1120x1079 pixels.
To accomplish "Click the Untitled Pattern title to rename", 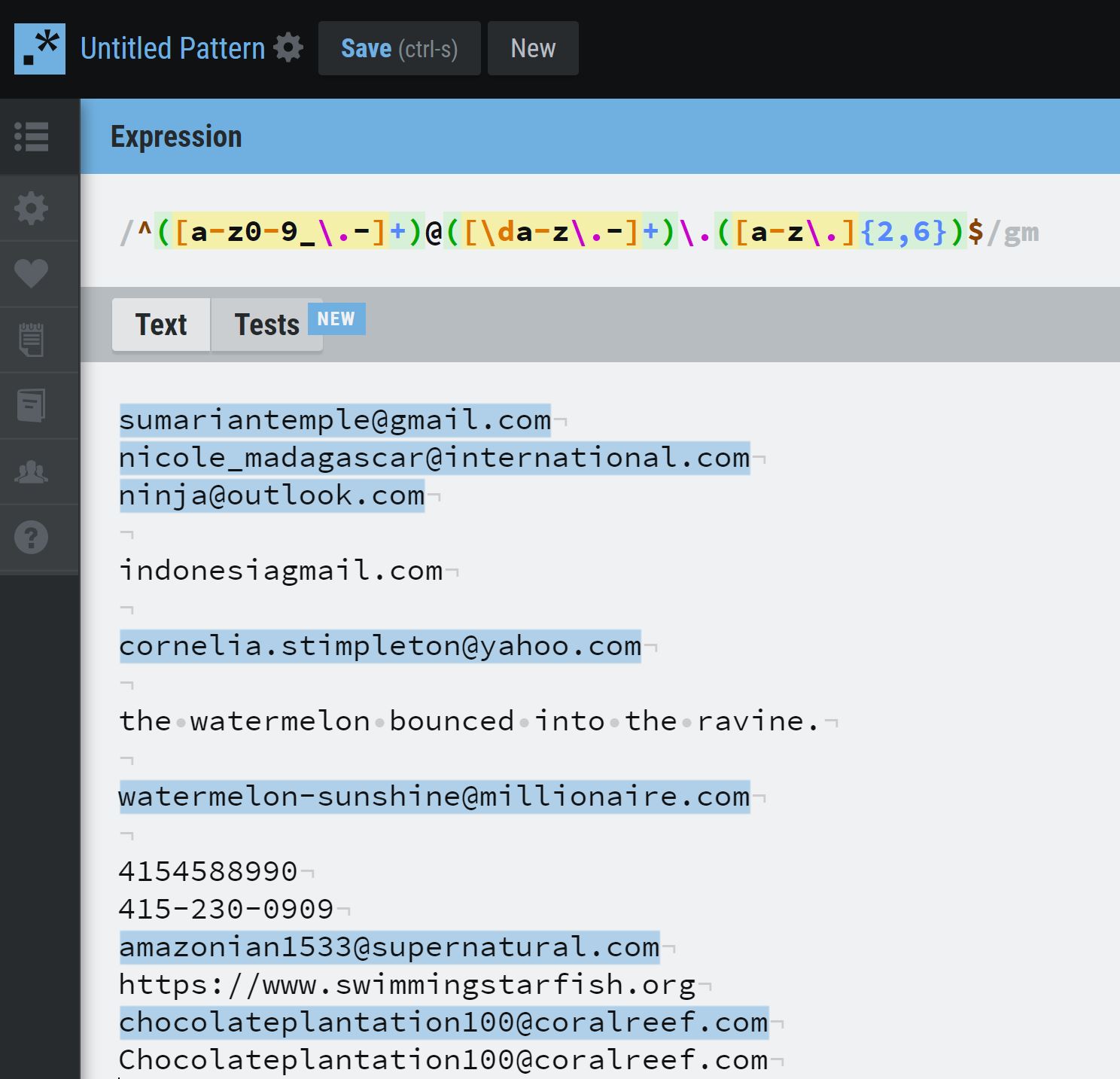I will 172,47.
